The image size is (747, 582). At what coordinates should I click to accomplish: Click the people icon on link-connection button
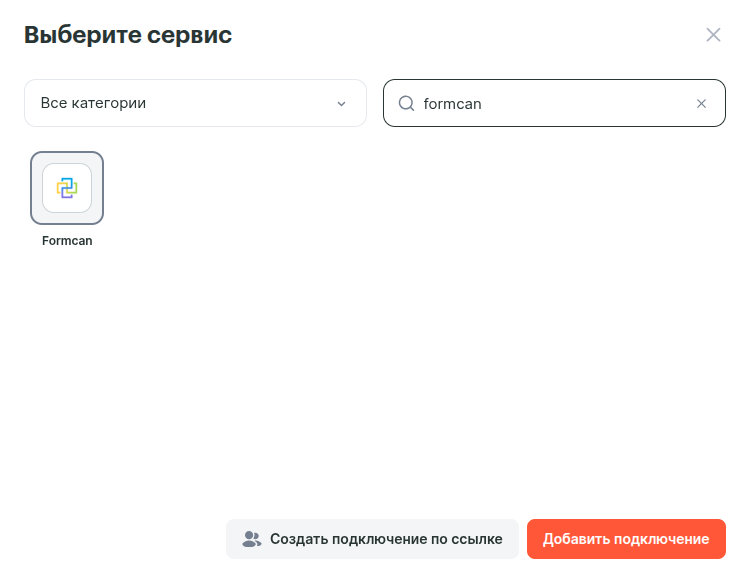pos(251,539)
